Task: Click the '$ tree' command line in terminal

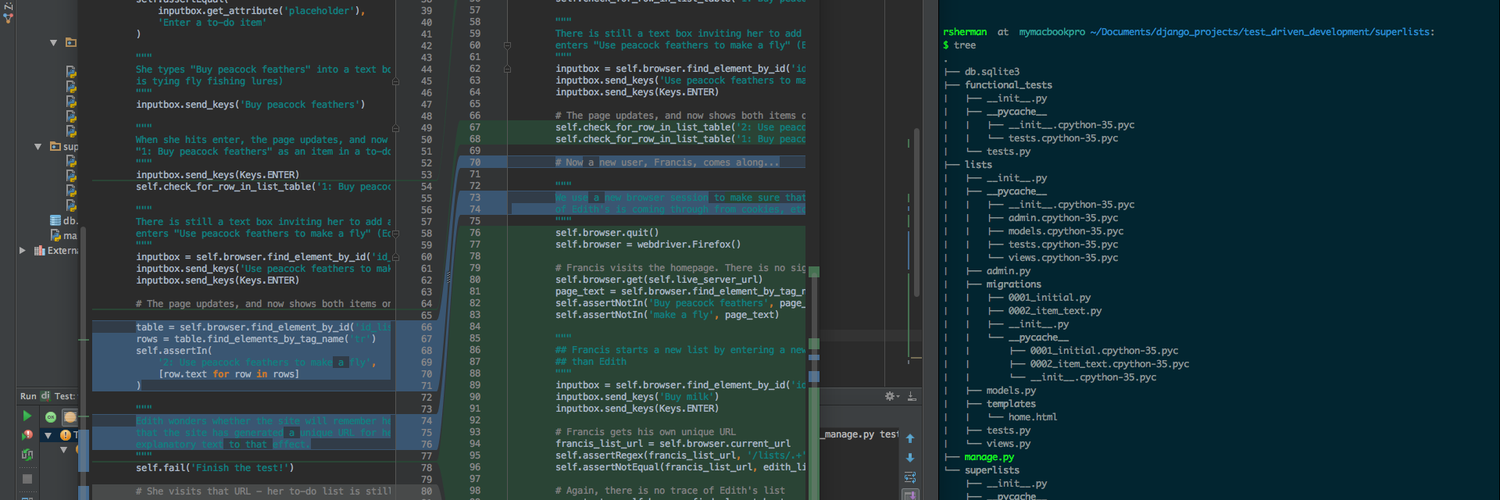Action: (960, 46)
